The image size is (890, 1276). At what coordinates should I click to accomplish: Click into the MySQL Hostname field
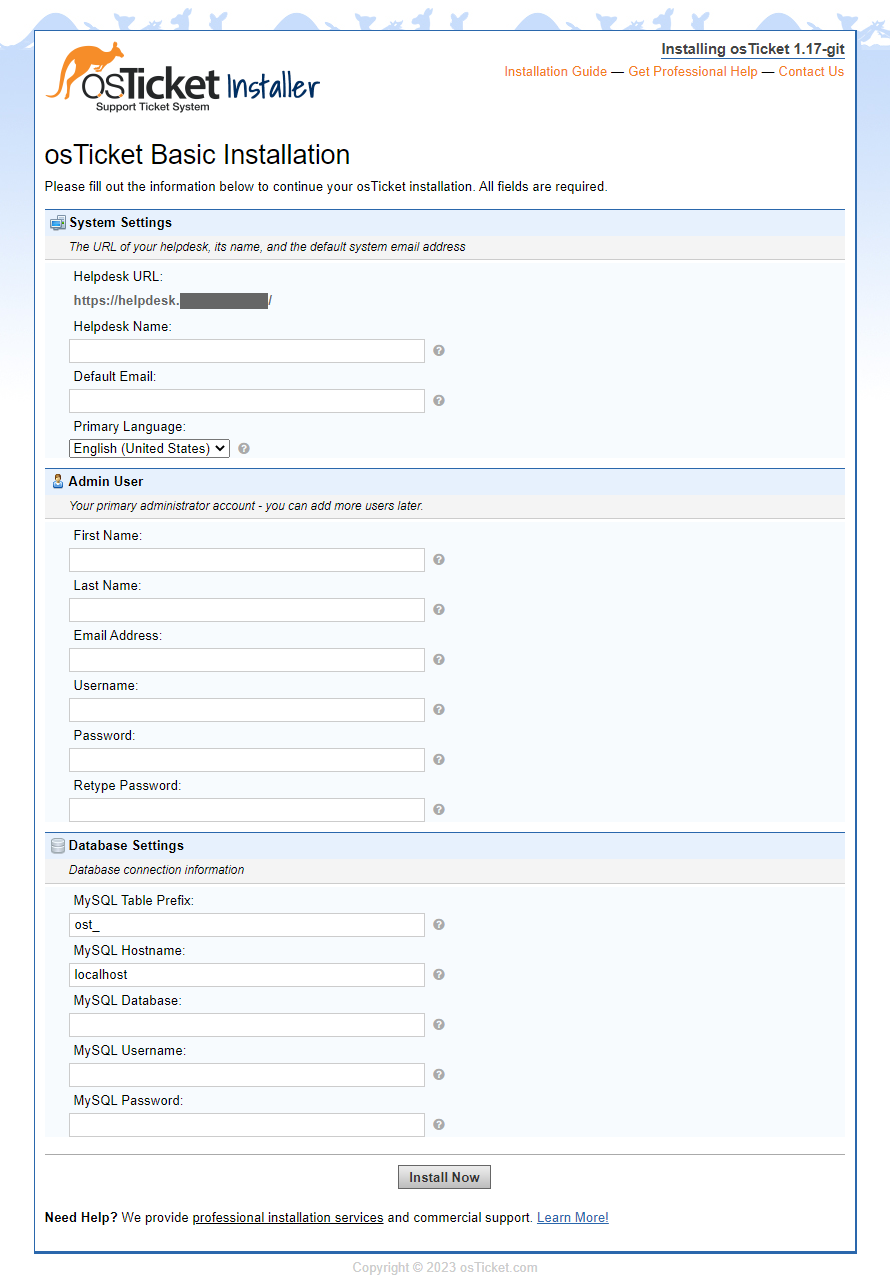pyautogui.click(x=247, y=975)
